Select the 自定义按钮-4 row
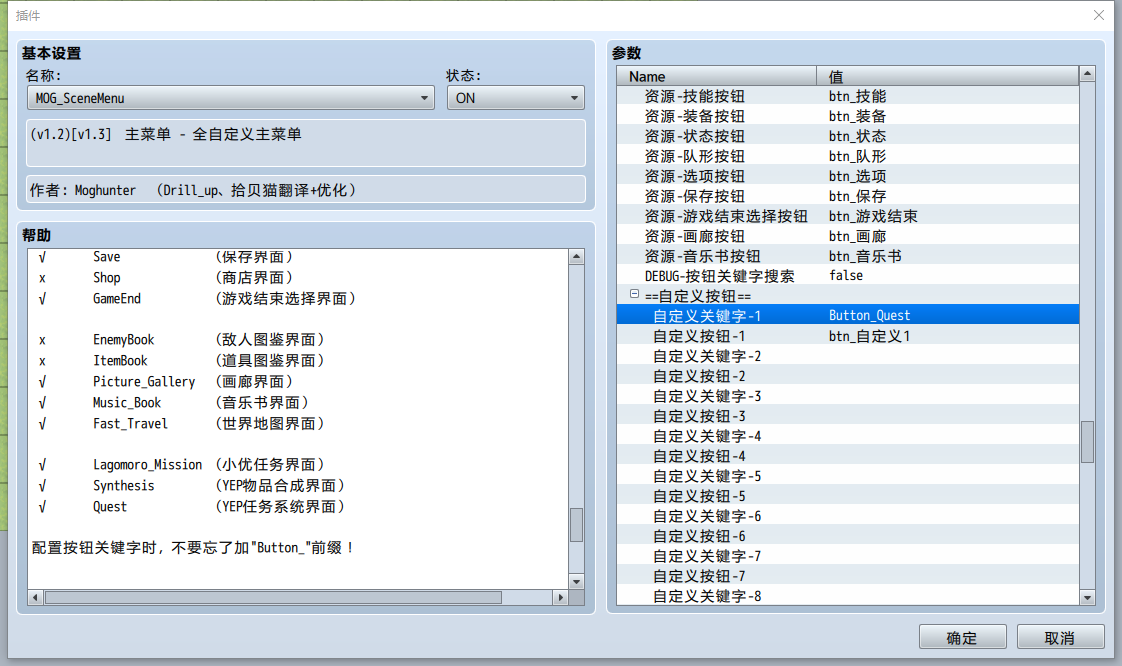Image resolution: width=1122 pixels, height=666 pixels. click(x=848, y=456)
